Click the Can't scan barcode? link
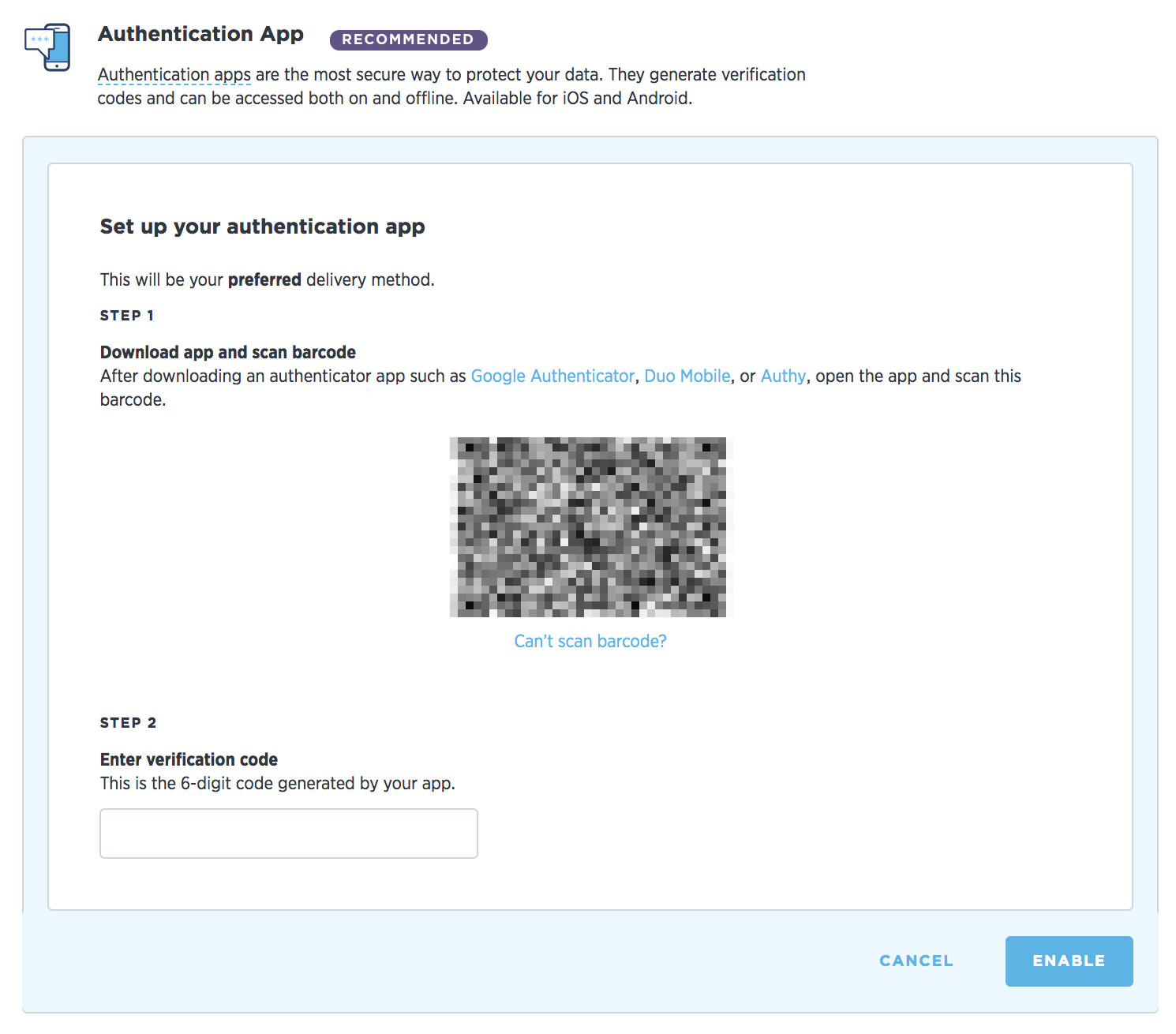The height and width of the screenshot is (1034, 1176). (x=590, y=642)
